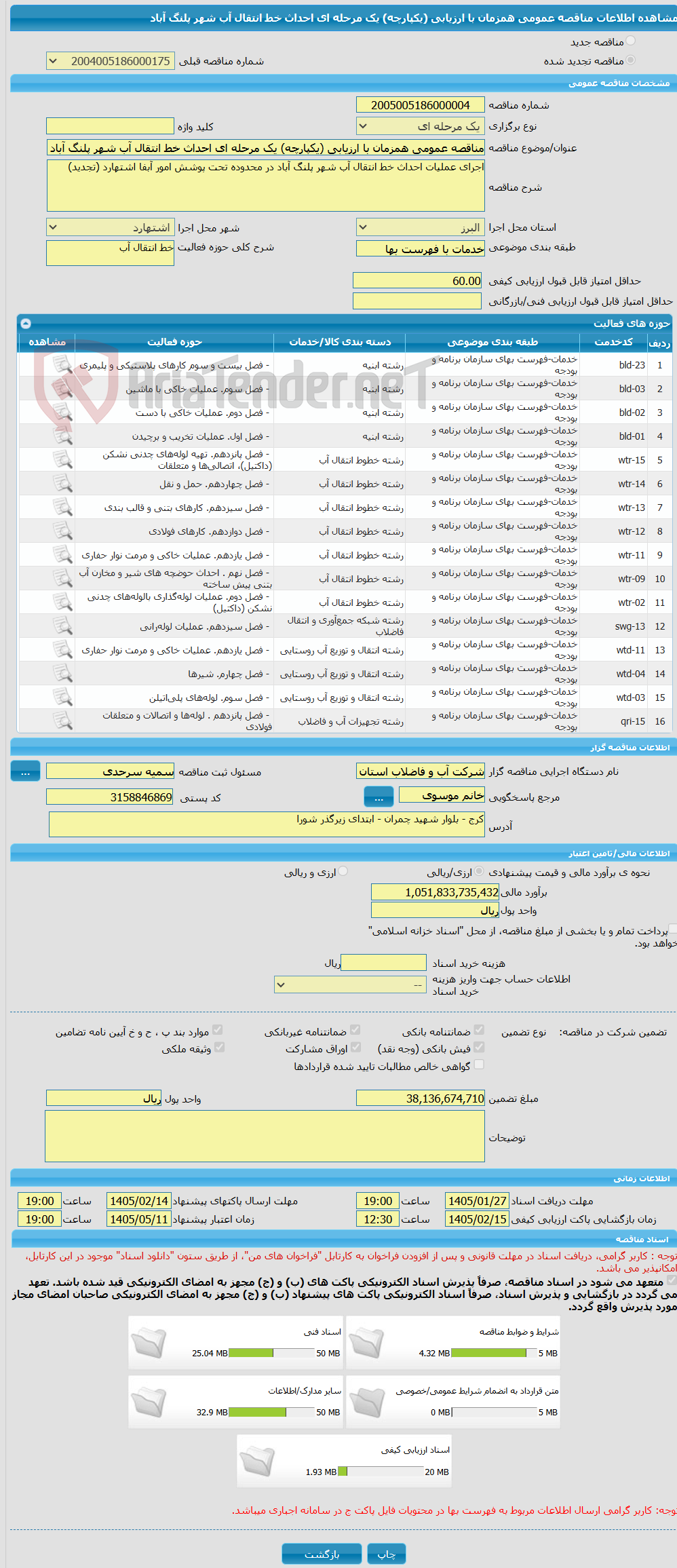
Task: Open view icon for row wtd-04
Action: coord(62,674)
